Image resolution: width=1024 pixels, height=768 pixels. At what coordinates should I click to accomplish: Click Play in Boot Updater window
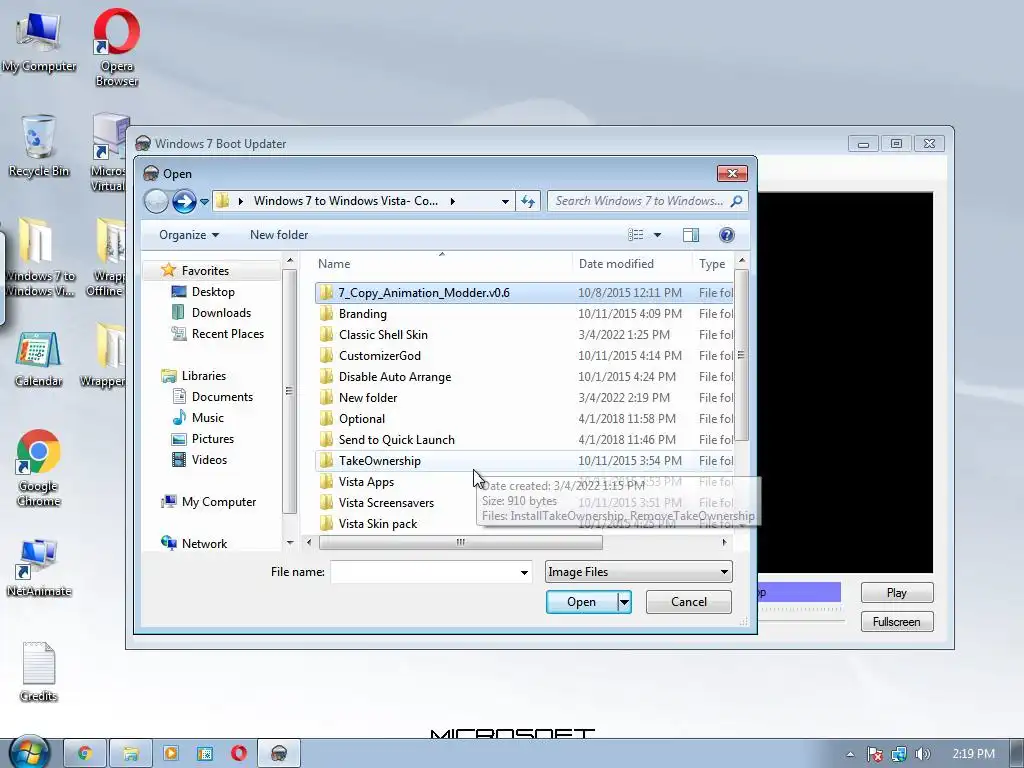[x=897, y=592]
